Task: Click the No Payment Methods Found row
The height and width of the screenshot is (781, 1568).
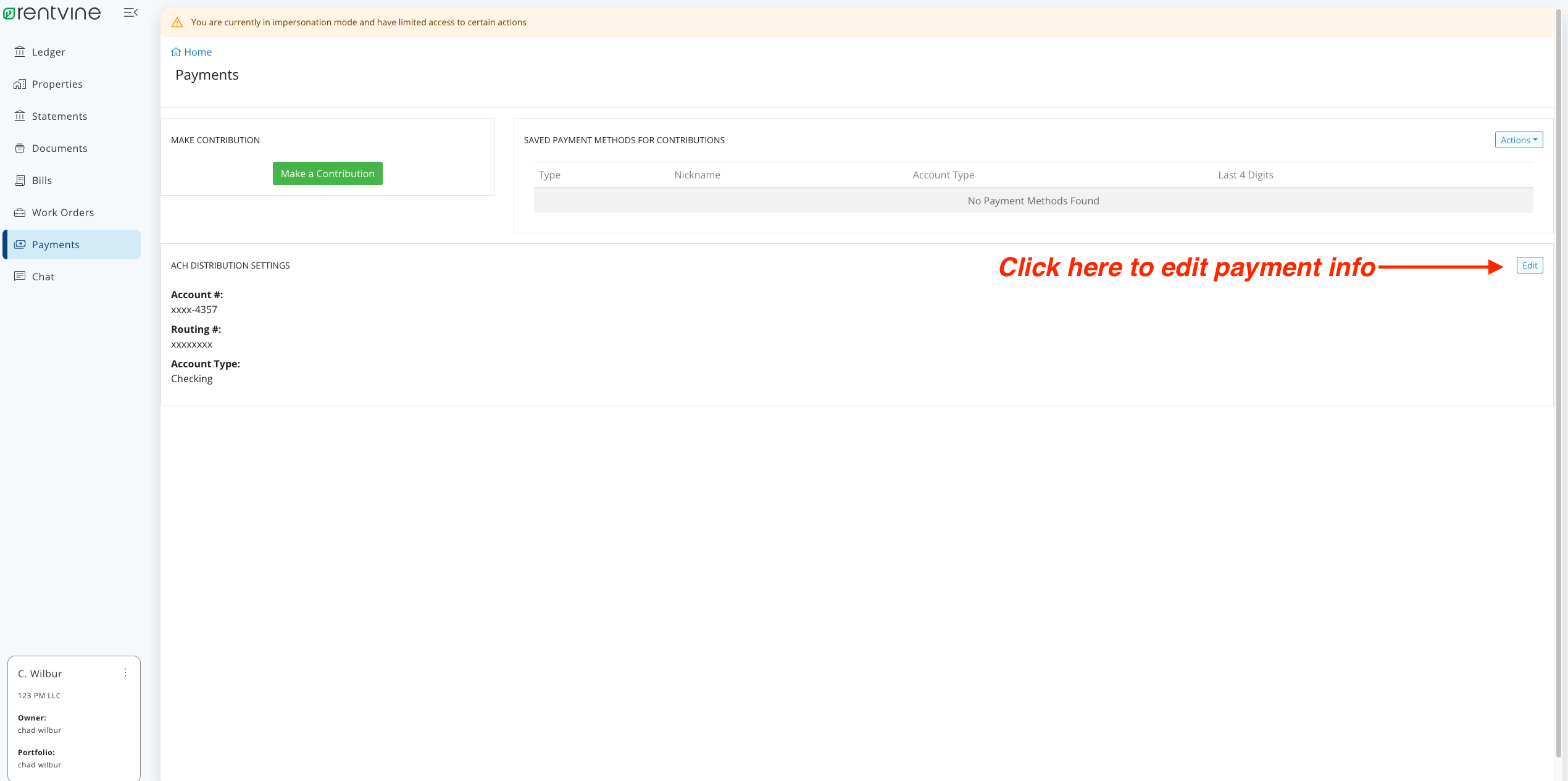Action: [1033, 201]
